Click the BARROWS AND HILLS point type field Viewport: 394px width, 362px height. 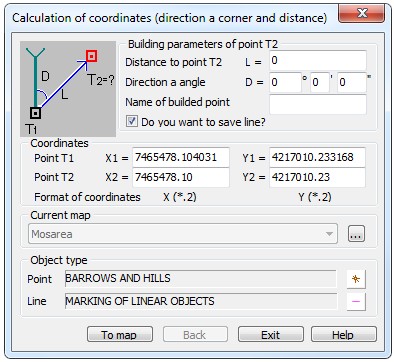coord(201,279)
